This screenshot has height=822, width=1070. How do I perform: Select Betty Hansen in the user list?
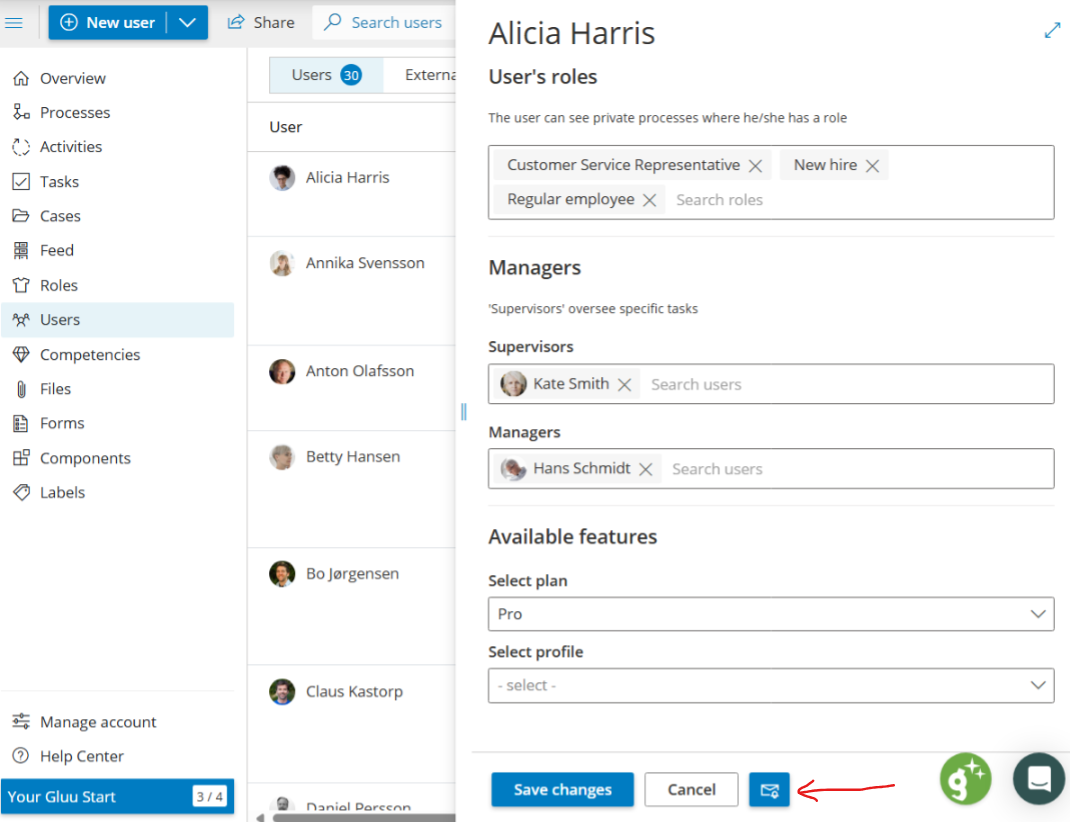pyautogui.click(x=352, y=457)
